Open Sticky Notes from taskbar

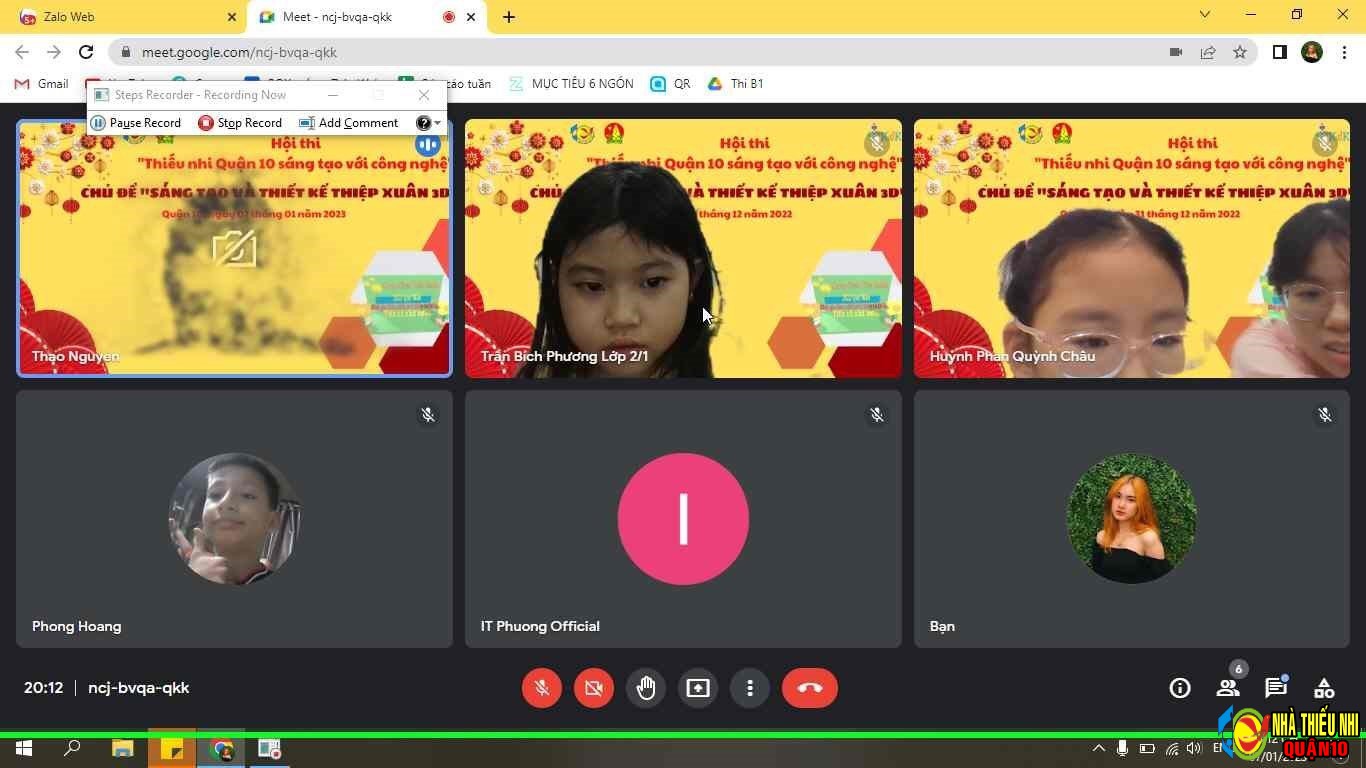pyautogui.click(x=171, y=748)
